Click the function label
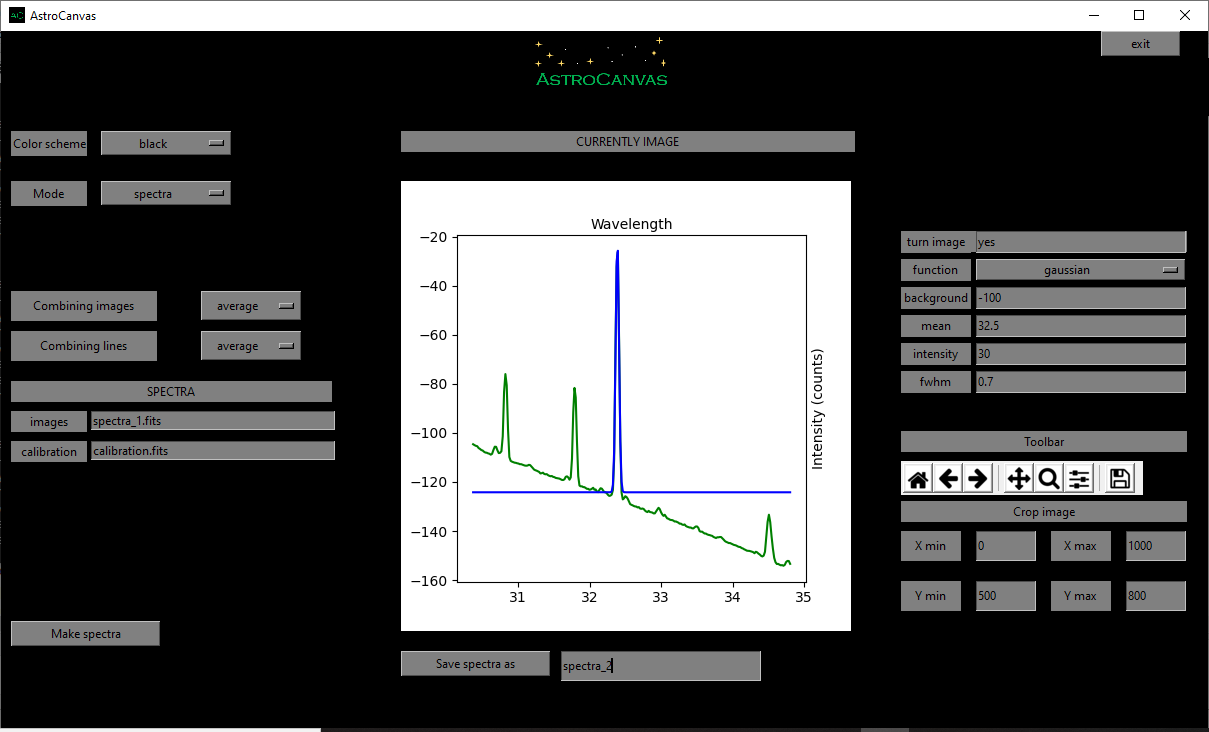This screenshot has height=732, width=1209. [936, 269]
